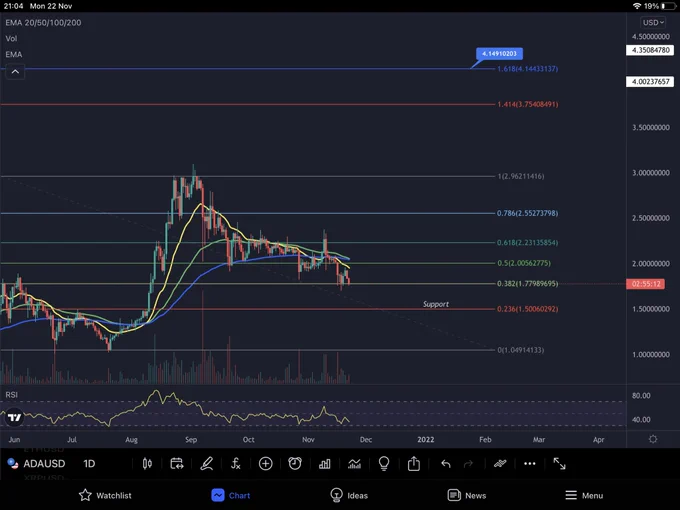680x510 pixels.
Task: Select the Support text annotation
Action: 436,304
